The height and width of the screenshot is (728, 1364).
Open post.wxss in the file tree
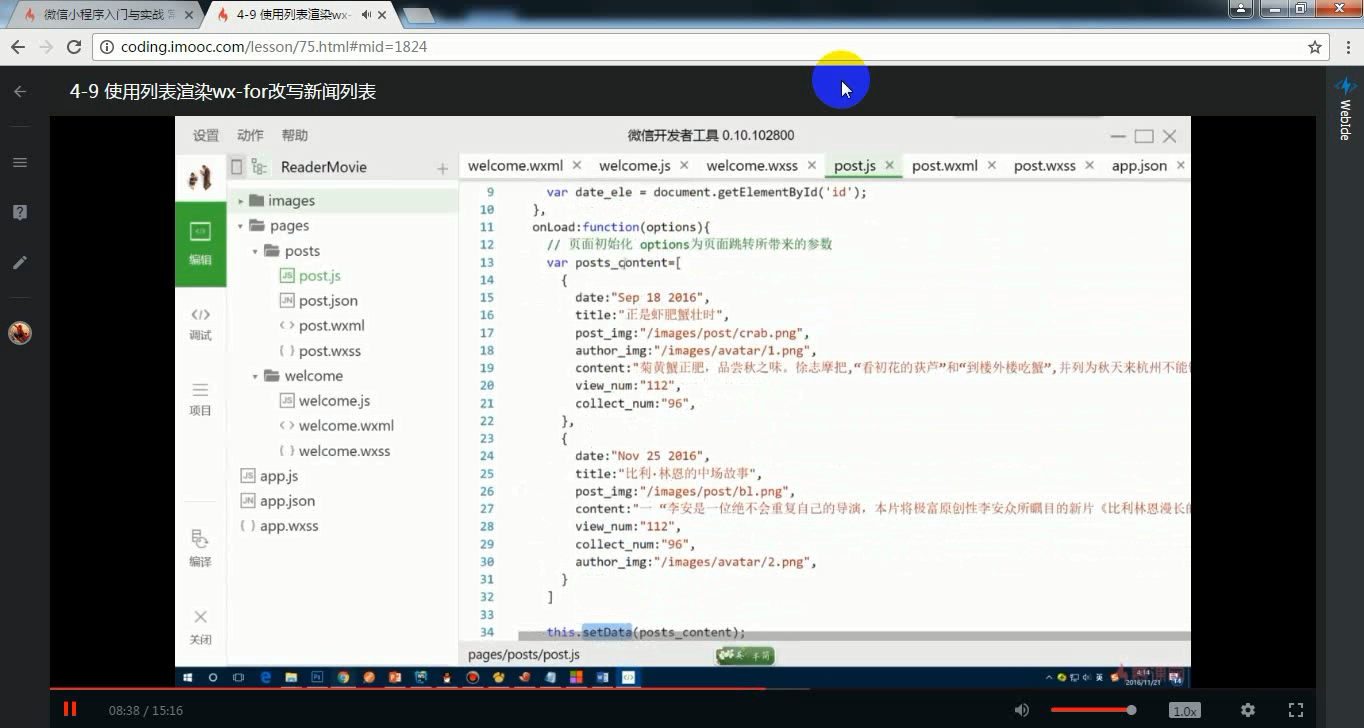click(320, 351)
